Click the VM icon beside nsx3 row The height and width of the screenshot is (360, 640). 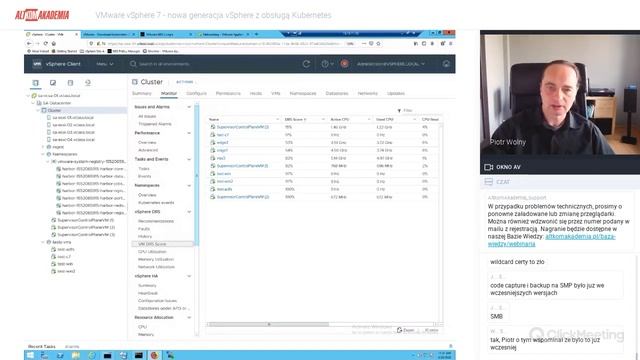[x=213, y=158]
